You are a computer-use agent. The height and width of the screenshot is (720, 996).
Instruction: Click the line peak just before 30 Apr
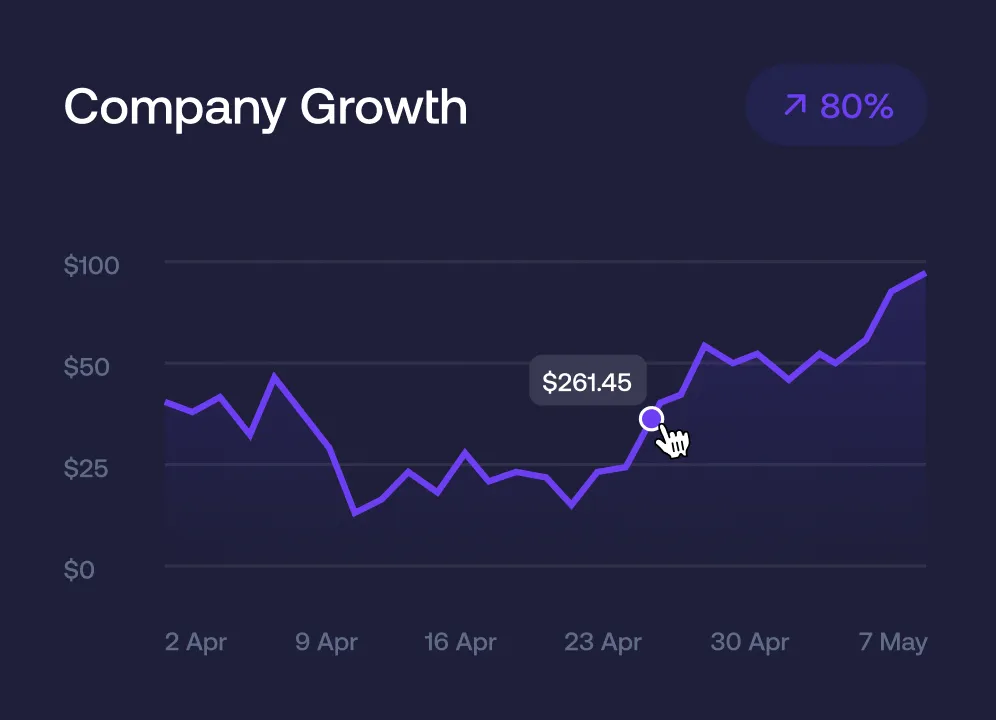(x=705, y=345)
